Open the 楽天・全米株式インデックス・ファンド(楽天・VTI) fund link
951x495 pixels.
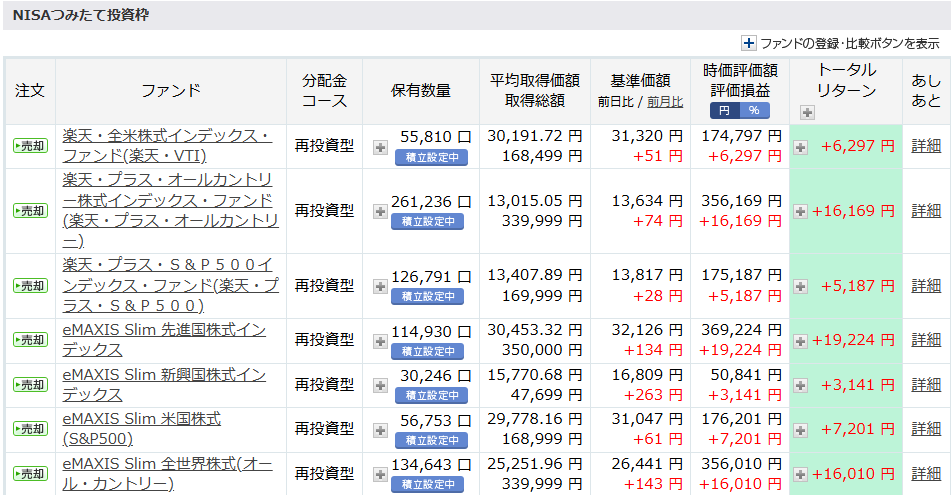(x=167, y=146)
